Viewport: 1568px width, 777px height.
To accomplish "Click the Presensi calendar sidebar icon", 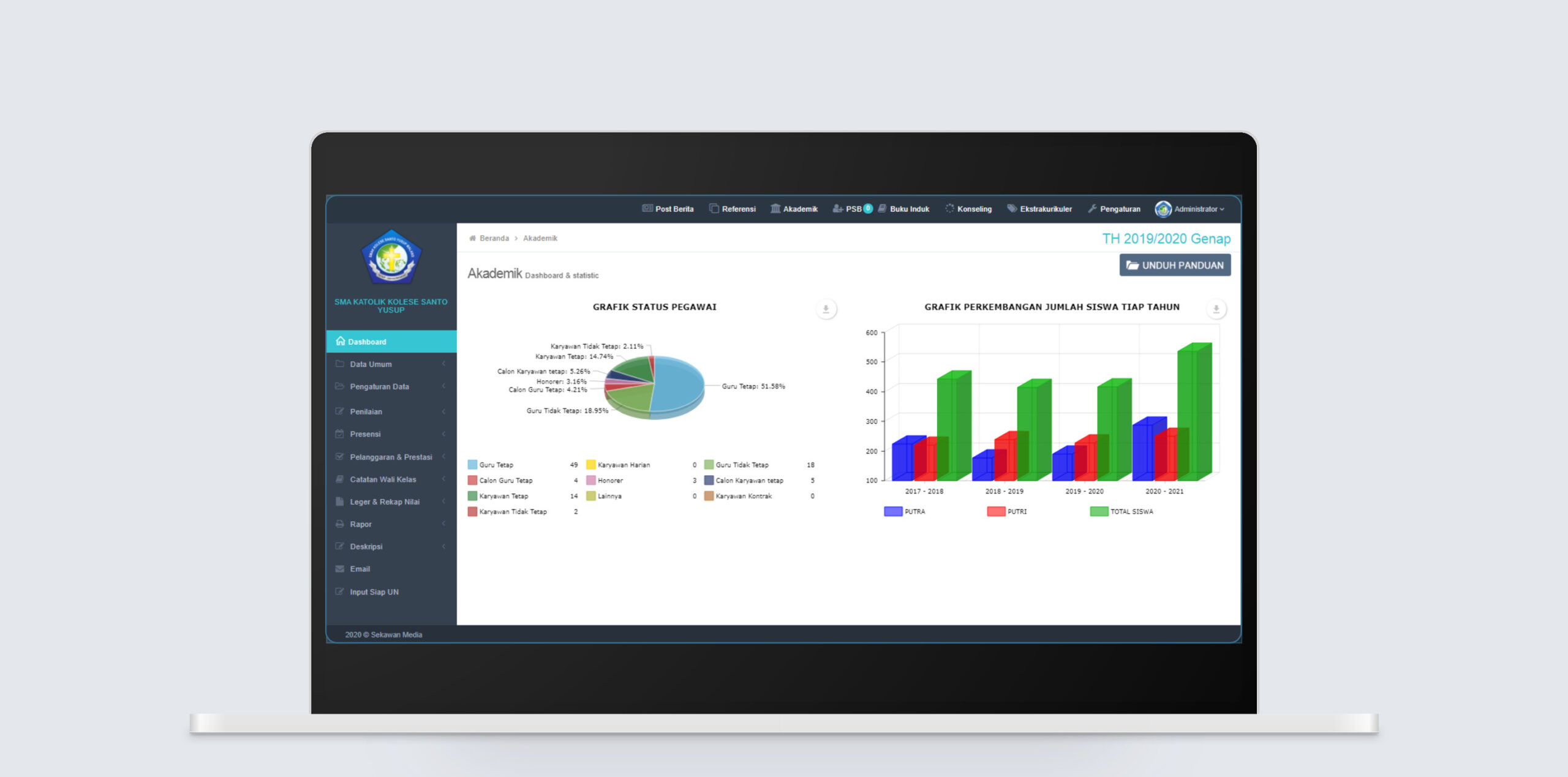I will (340, 434).
